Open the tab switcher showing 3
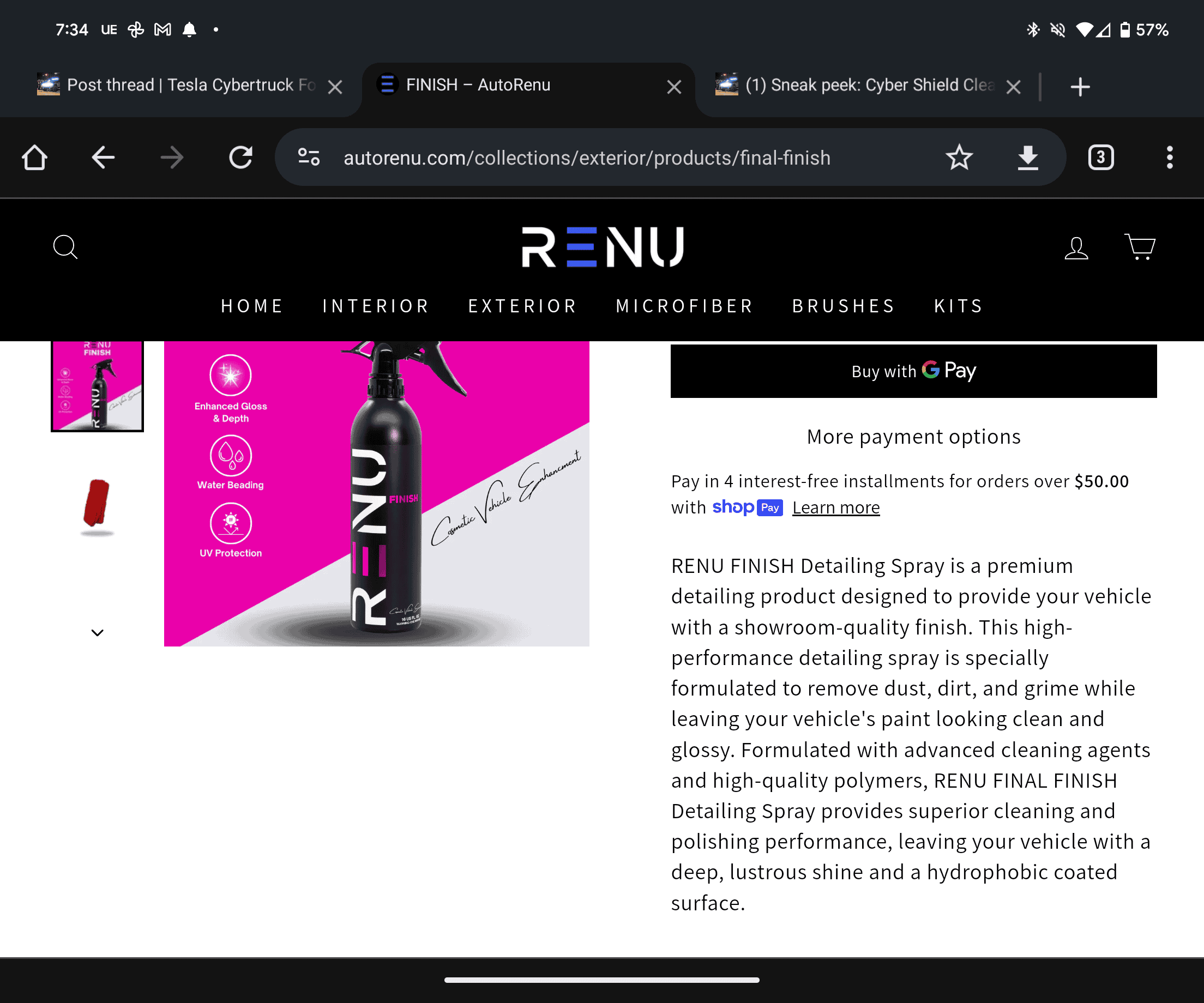 tap(1101, 157)
